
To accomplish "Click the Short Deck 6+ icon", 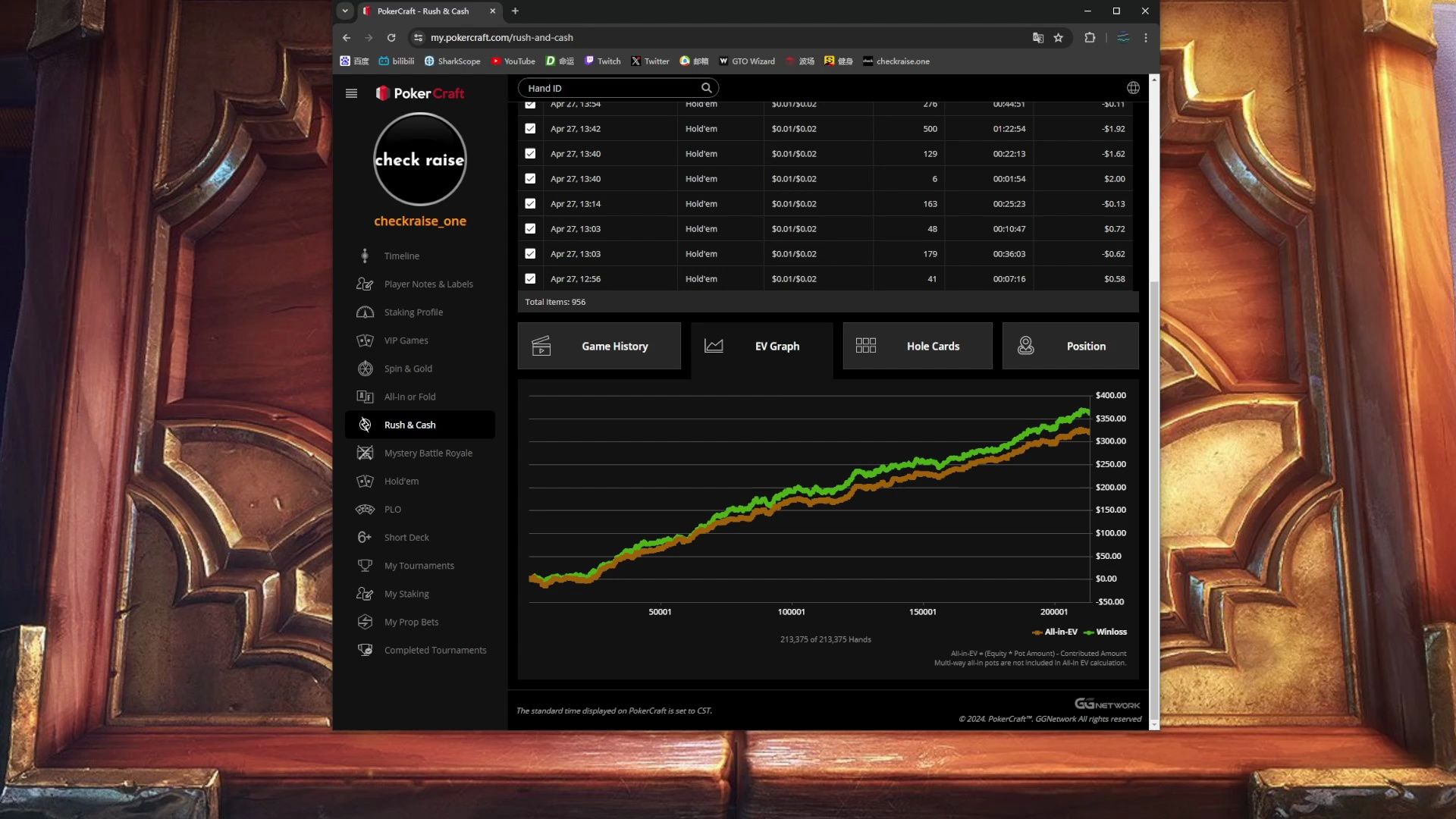I will tap(365, 538).
